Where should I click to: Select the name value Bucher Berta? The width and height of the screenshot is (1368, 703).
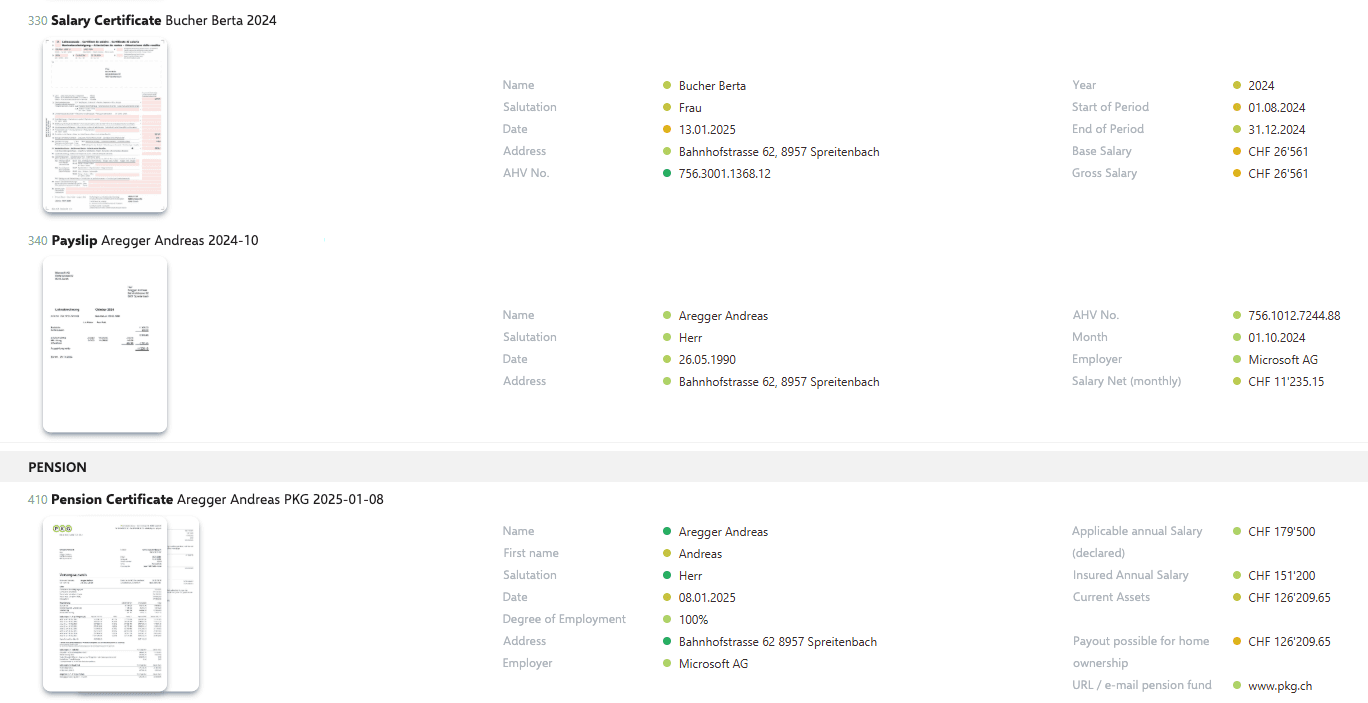(x=712, y=85)
